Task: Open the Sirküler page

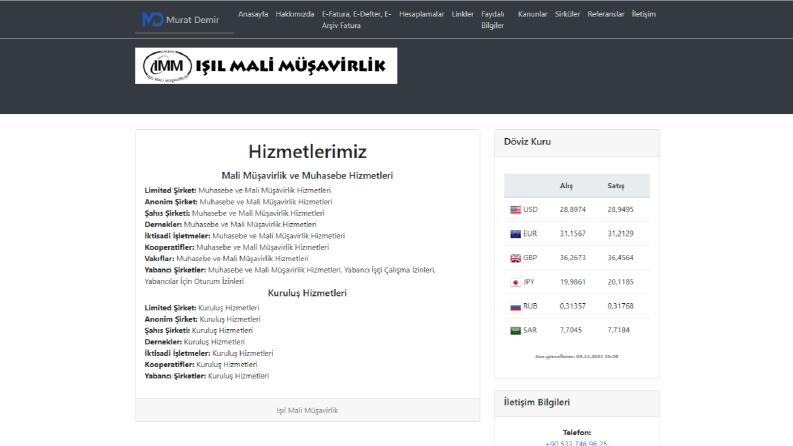Action: [x=567, y=14]
